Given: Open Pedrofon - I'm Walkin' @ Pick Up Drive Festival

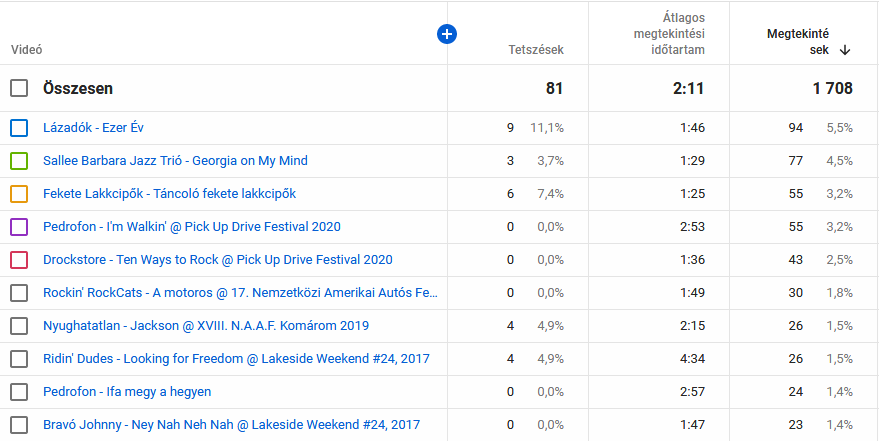Looking at the screenshot, I should pos(192,227).
